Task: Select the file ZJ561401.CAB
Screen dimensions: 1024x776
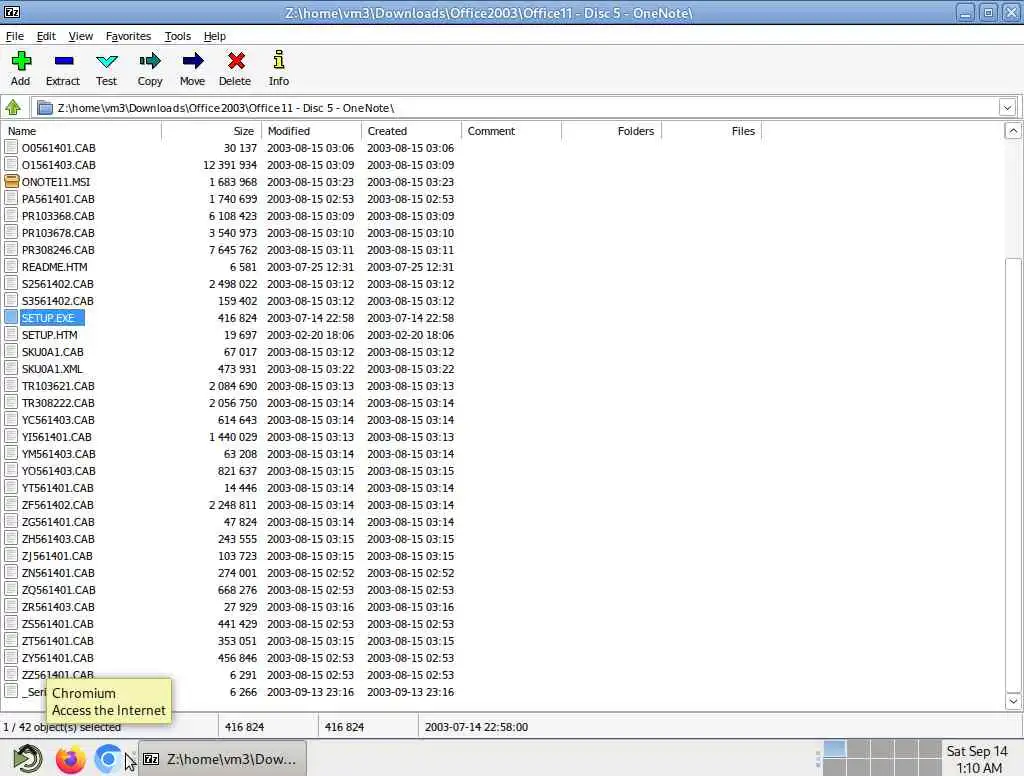Action: click(x=57, y=555)
